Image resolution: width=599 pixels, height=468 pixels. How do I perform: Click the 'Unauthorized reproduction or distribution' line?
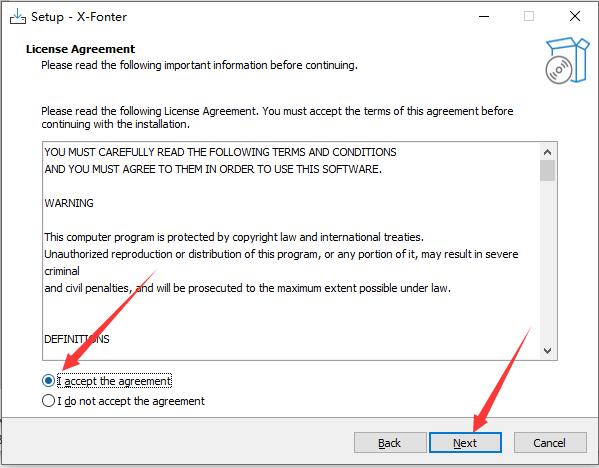(281, 254)
